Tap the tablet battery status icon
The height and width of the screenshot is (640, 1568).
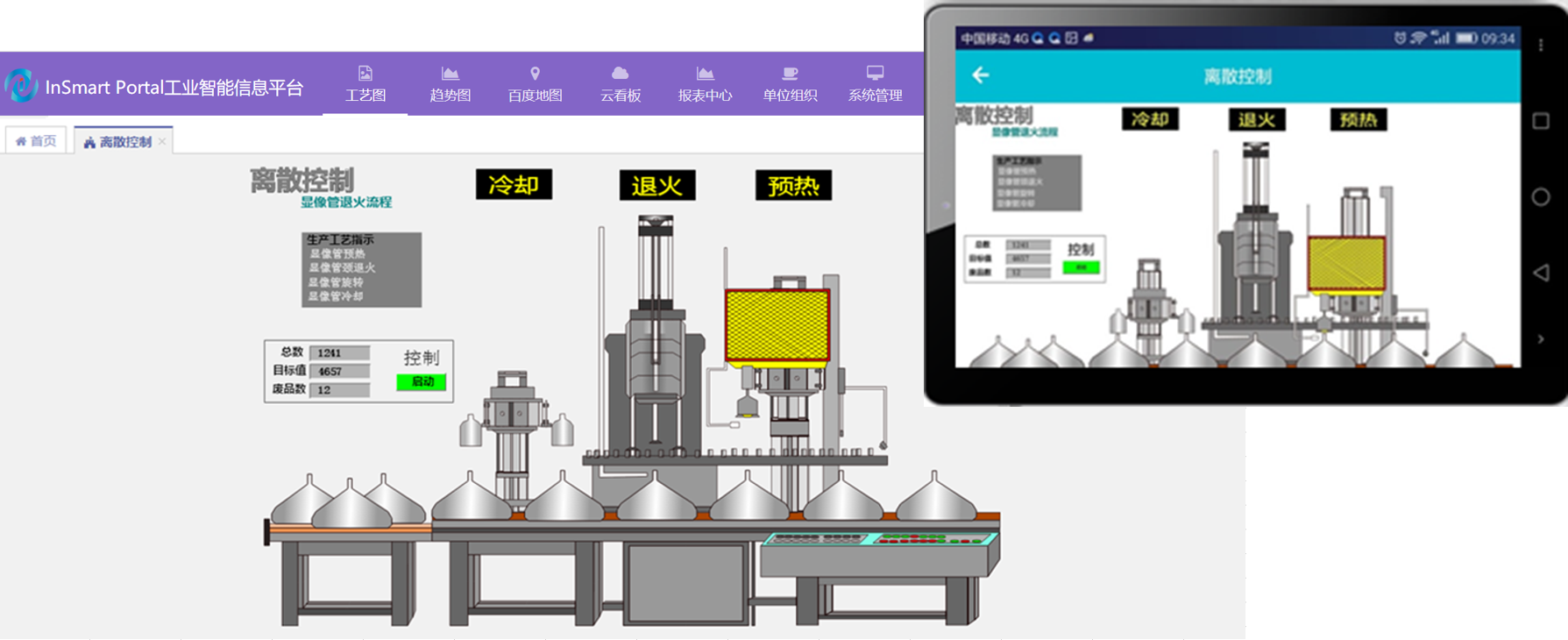tap(1466, 39)
